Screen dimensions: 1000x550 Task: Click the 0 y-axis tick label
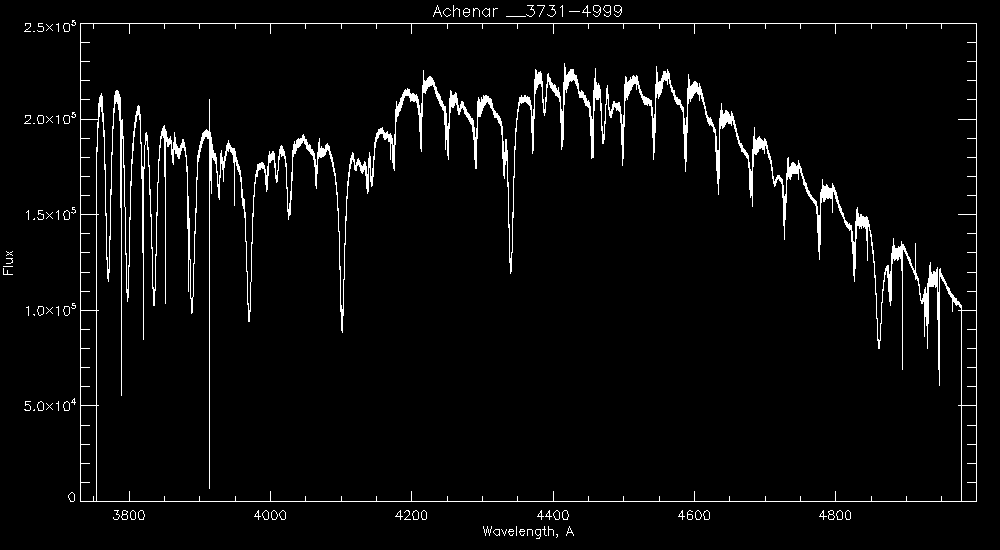click(71, 497)
